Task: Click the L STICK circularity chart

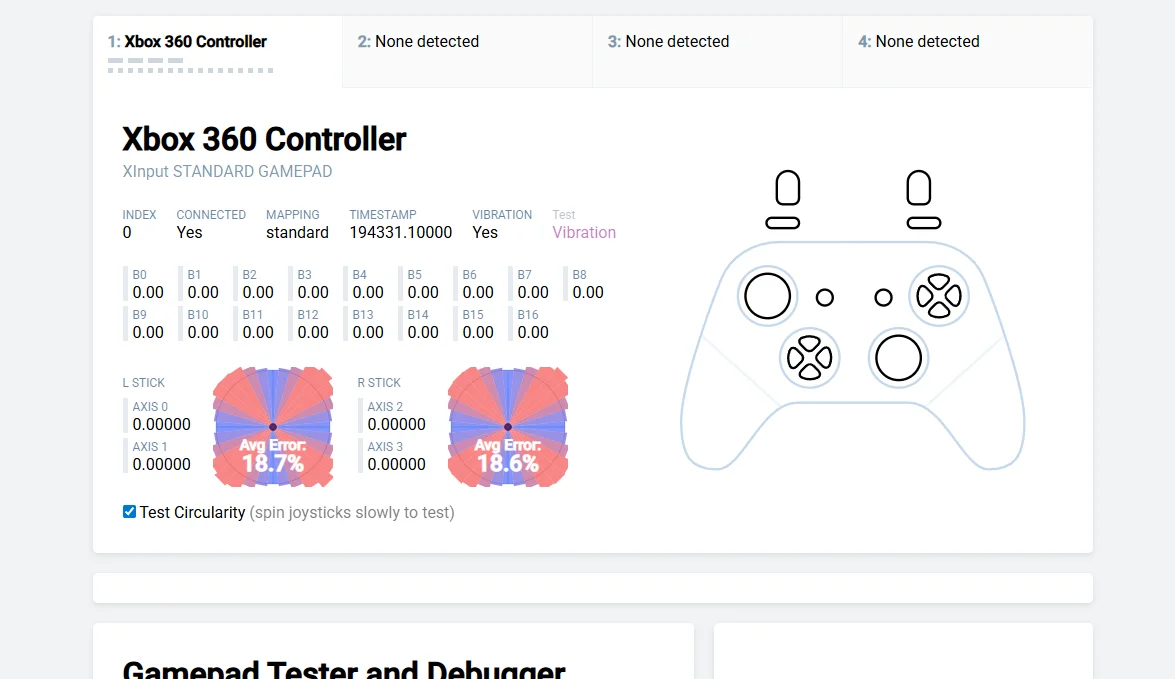Action: 273,426
